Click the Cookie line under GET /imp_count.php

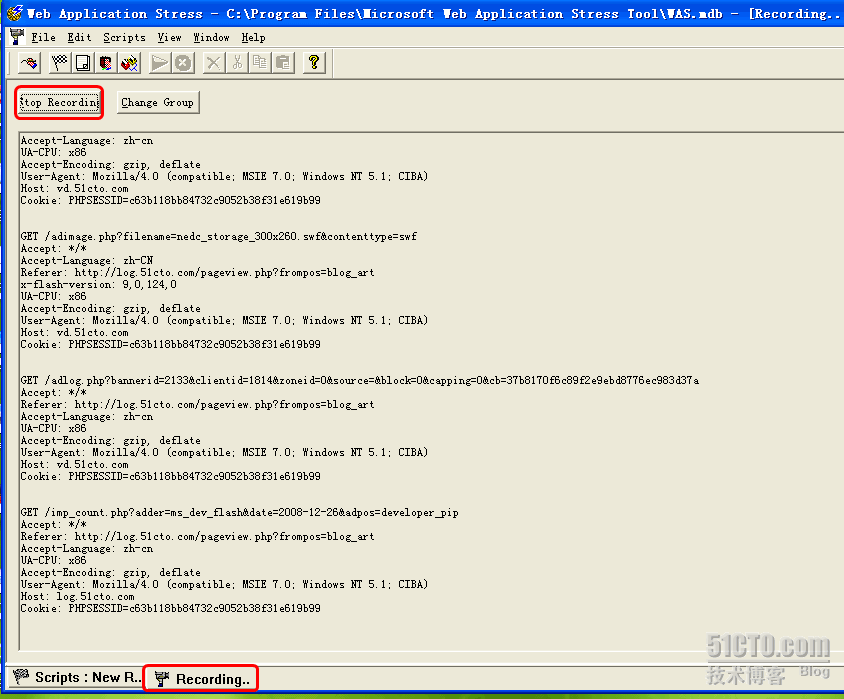coord(171,608)
